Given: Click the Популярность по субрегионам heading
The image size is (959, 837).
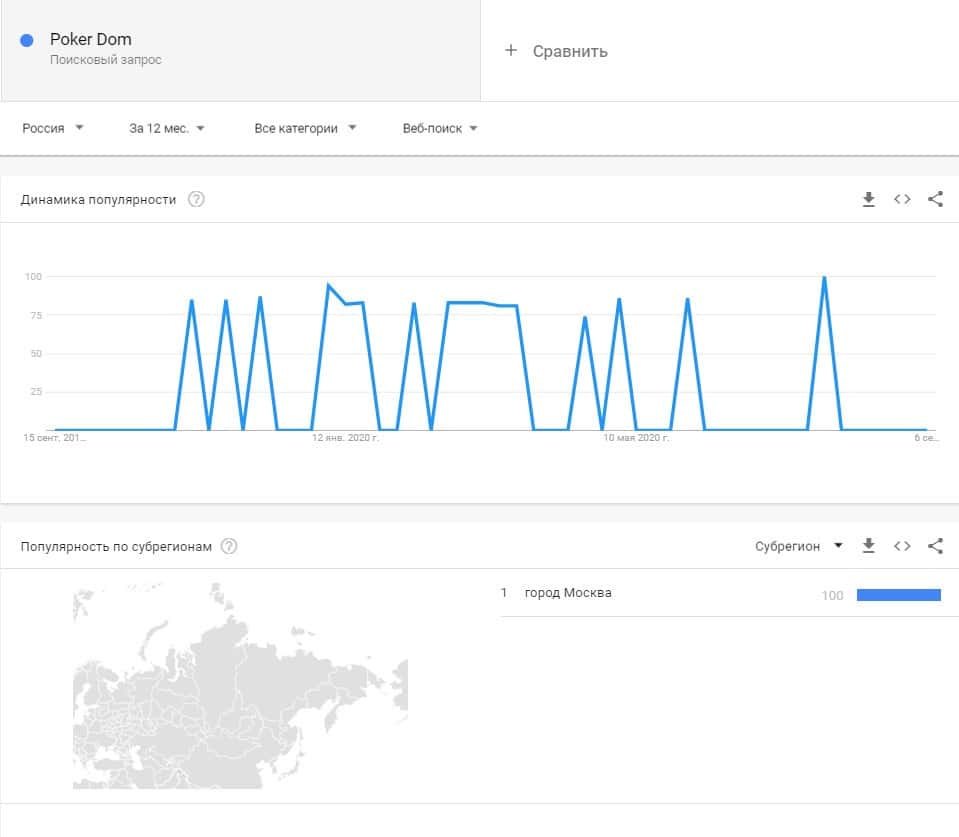Looking at the screenshot, I should (x=116, y=547).
